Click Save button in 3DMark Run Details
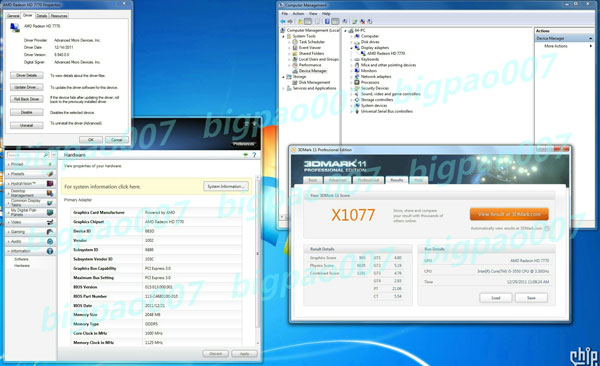The height and width of the screenshot is (366, 600). click(531, 298)
